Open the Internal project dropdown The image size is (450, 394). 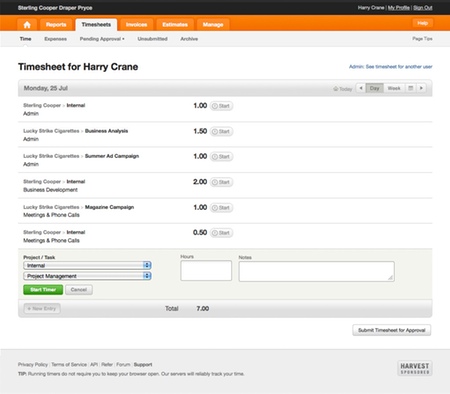(x=87, y=266)
